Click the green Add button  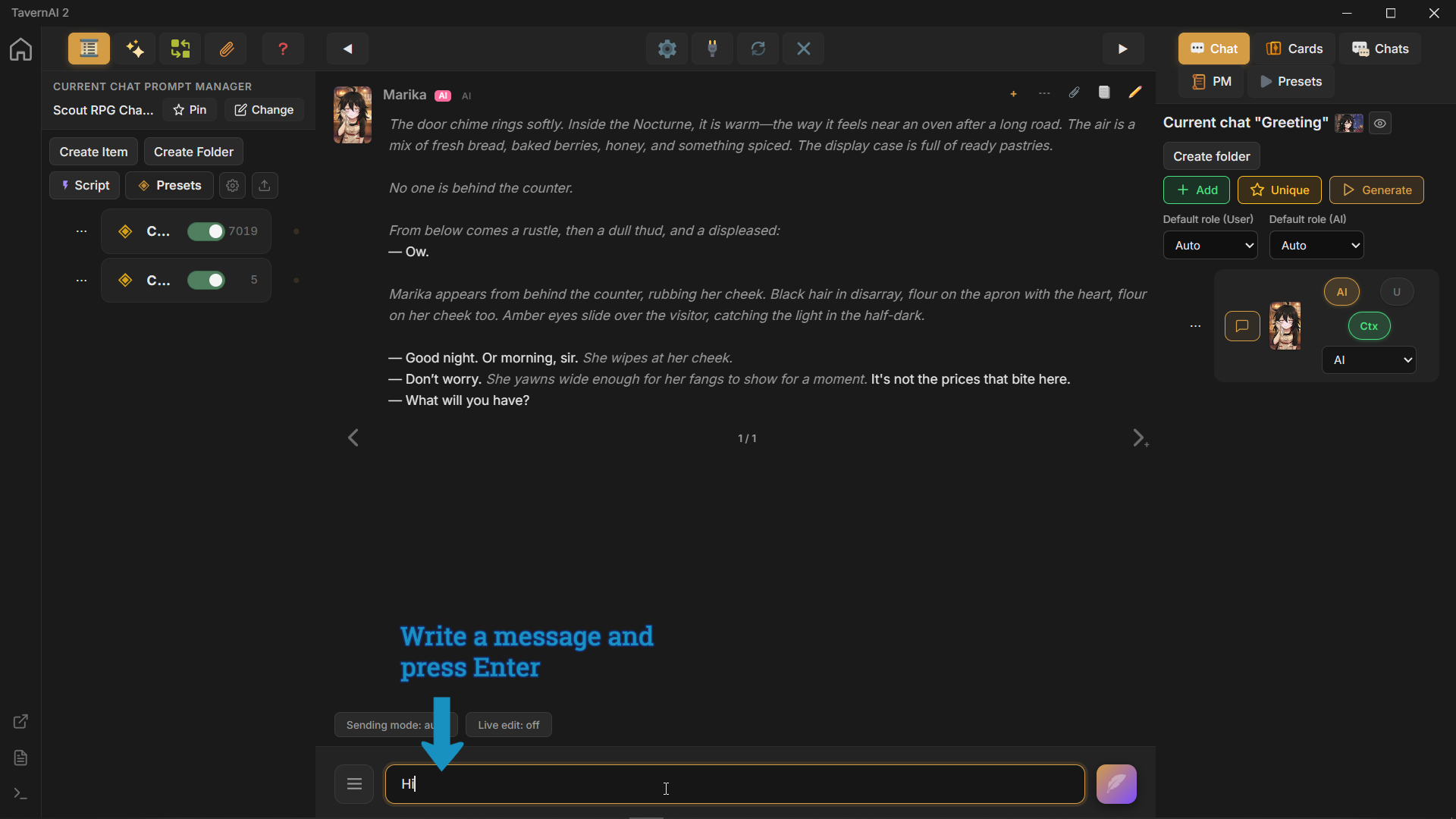(x=1197, y=190)
